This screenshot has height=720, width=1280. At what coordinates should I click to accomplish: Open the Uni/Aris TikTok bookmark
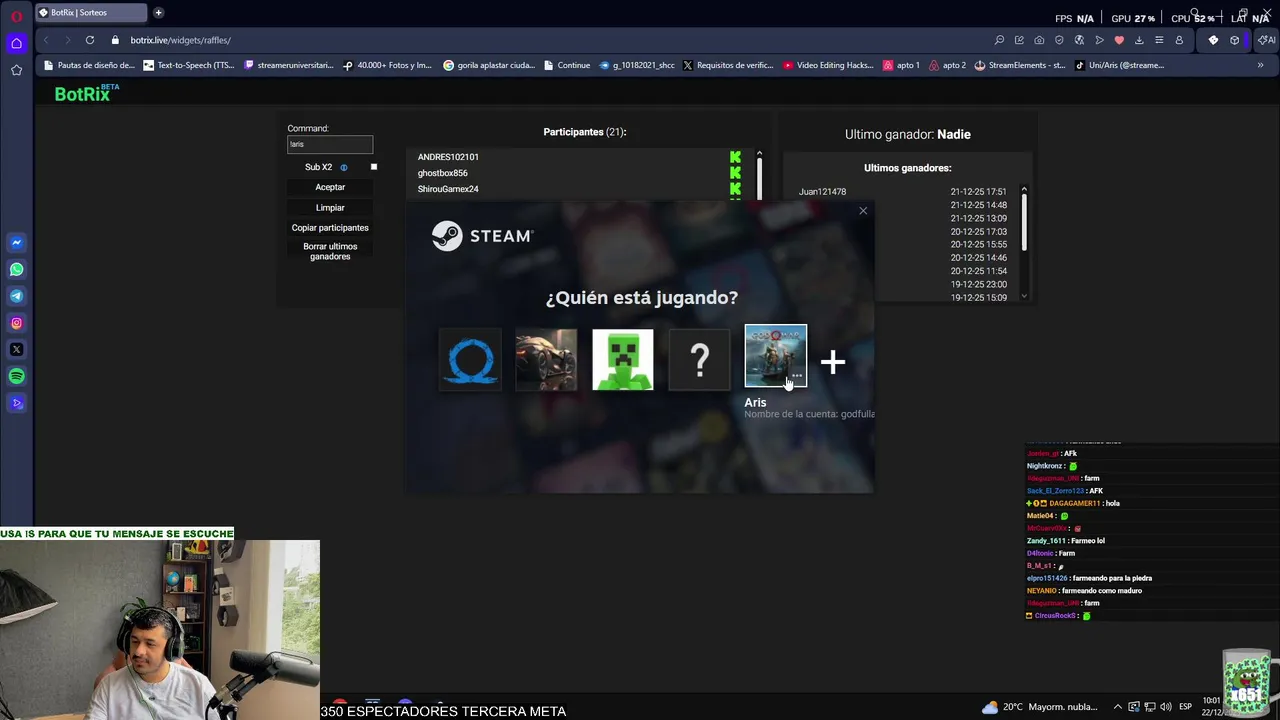[1119, 65]
